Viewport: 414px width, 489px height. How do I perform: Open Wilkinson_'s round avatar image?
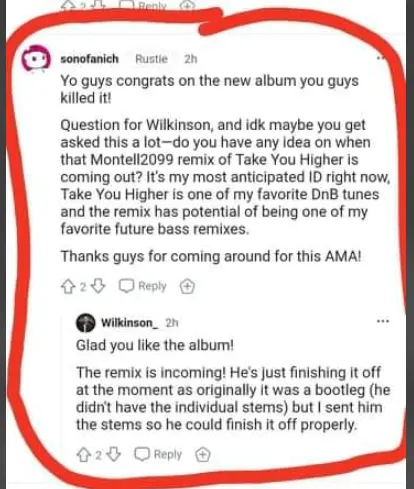tap(86, 323)
